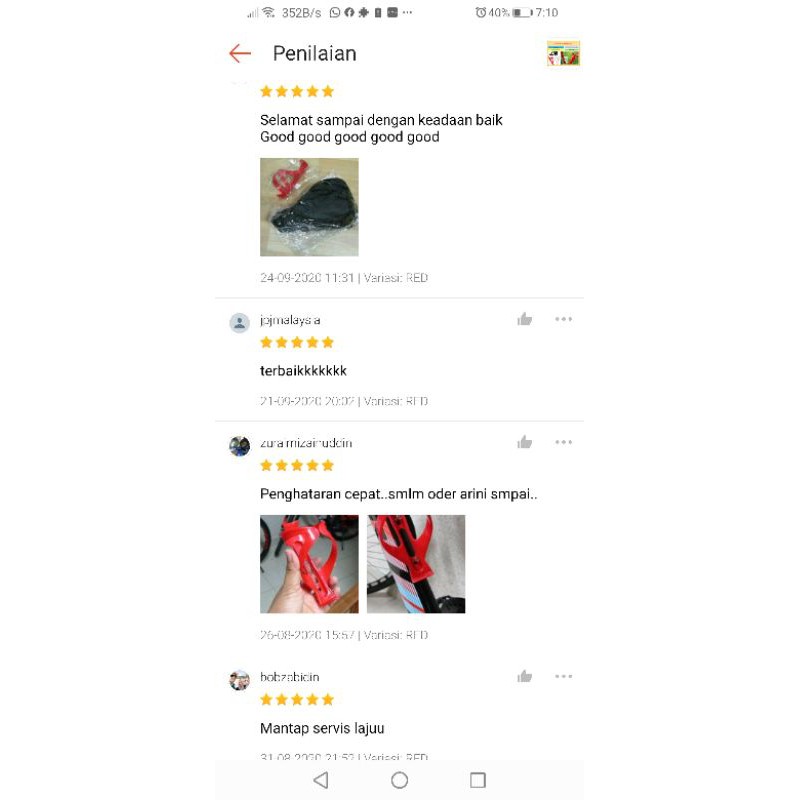Screen dimensions: 800x800
Task: Open the hand holding red bottle cage photo
Action: pyautogui.click(x=309, y=564)
